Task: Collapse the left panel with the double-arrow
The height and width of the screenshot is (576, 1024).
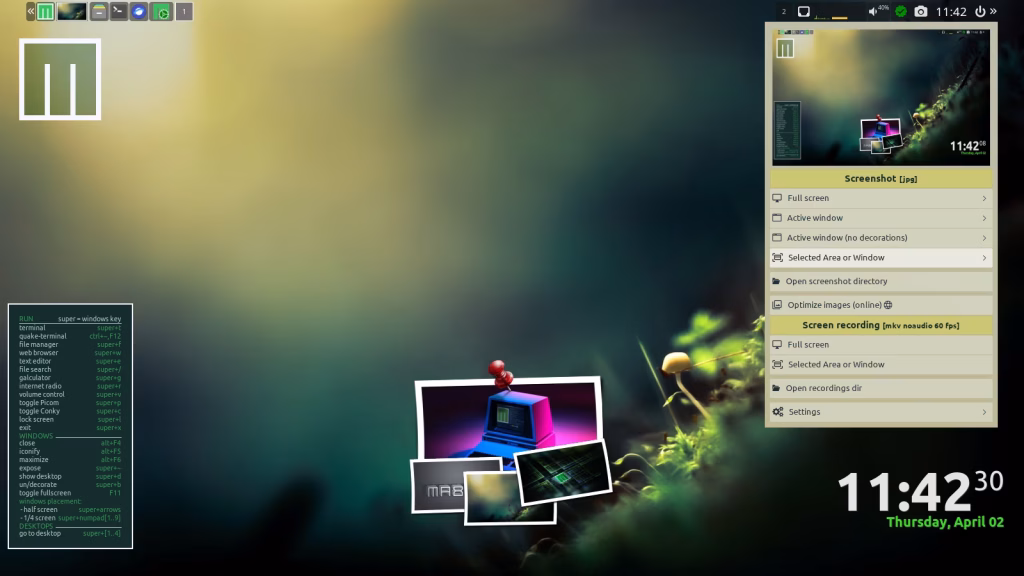Action: [30, 12]
